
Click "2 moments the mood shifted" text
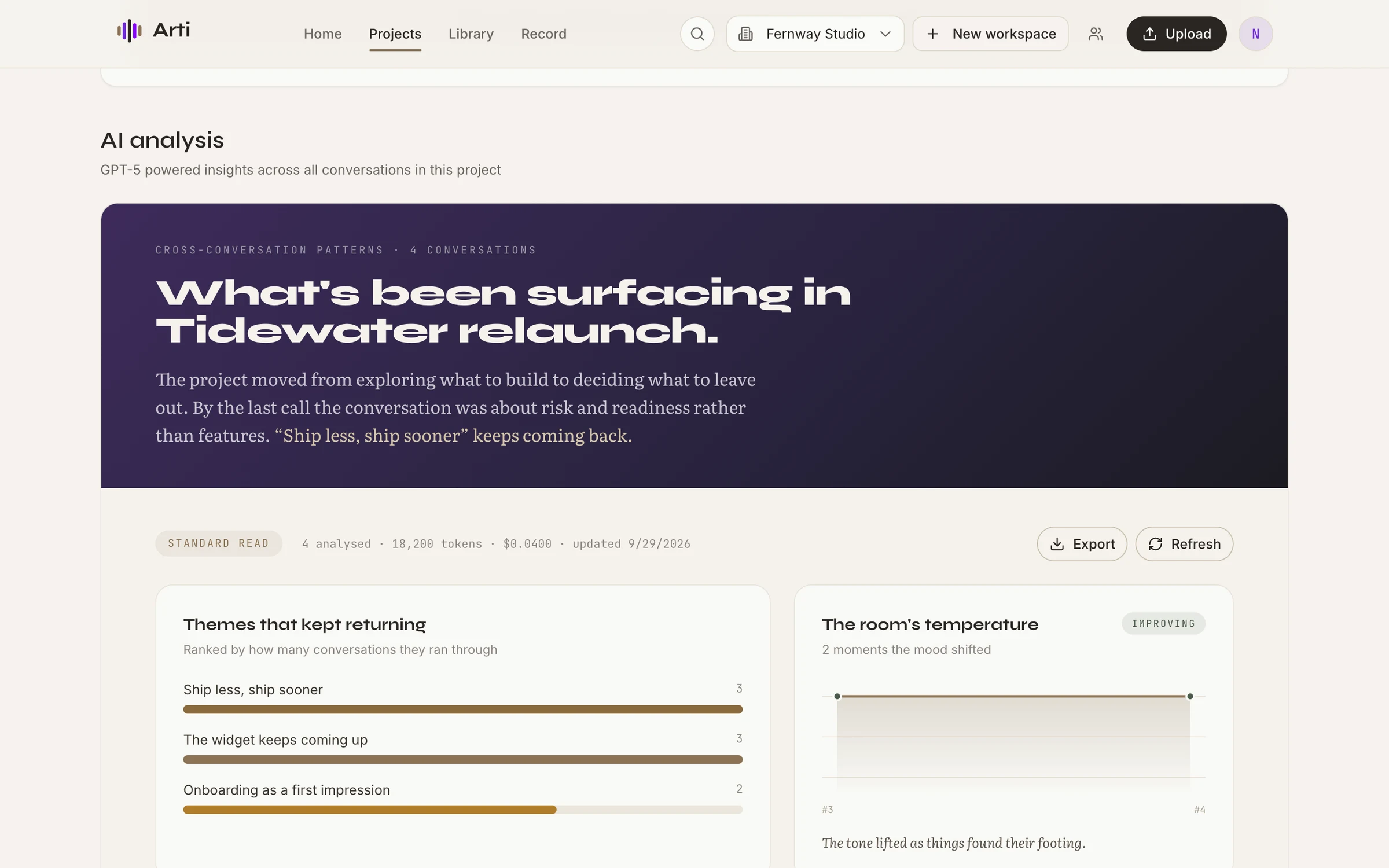tap(906, 649)
